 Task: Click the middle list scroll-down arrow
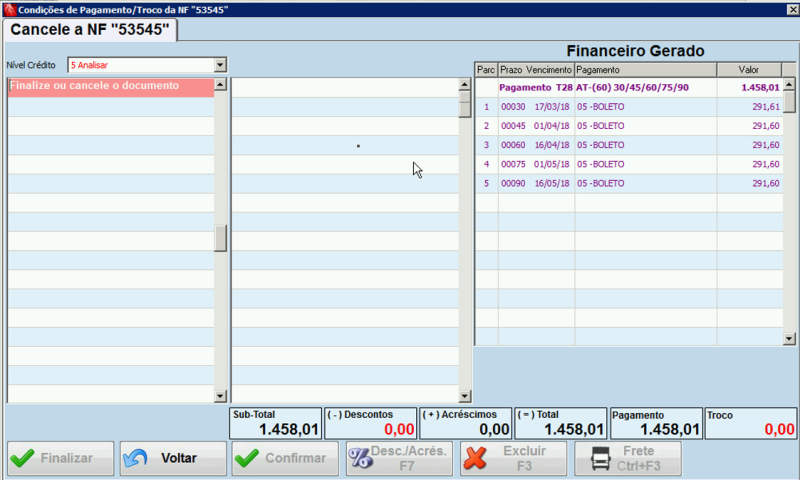[464, 396]
